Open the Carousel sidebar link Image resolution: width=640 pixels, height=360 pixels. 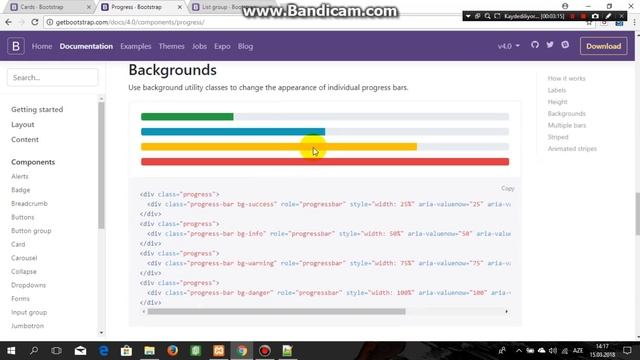click(24, 258)
